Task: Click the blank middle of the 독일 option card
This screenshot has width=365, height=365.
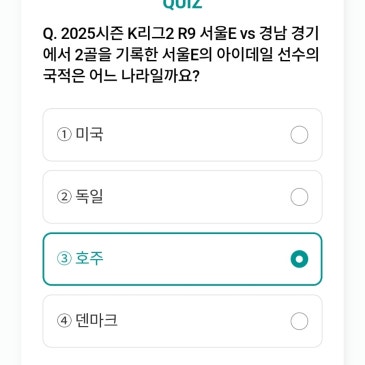Action: coord(197,197)
